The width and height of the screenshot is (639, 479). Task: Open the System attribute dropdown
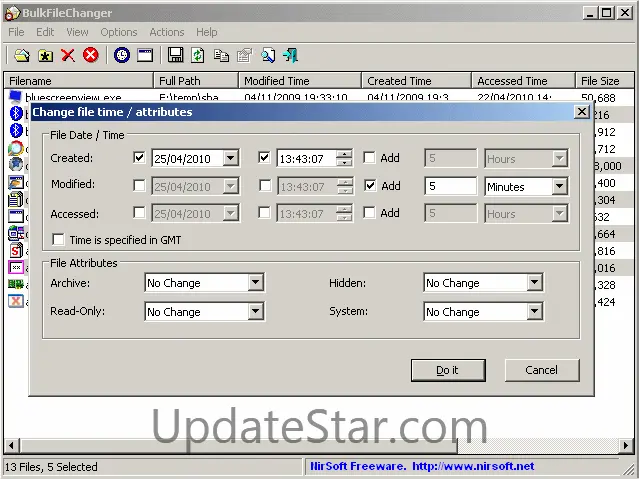pyautogui.click(x=534, y=311)
